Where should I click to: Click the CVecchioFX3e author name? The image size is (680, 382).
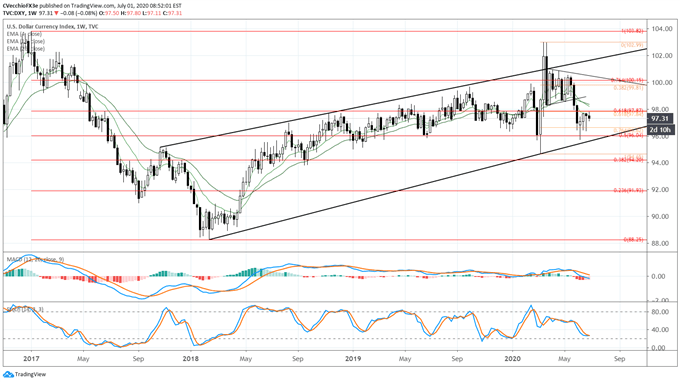20,6
